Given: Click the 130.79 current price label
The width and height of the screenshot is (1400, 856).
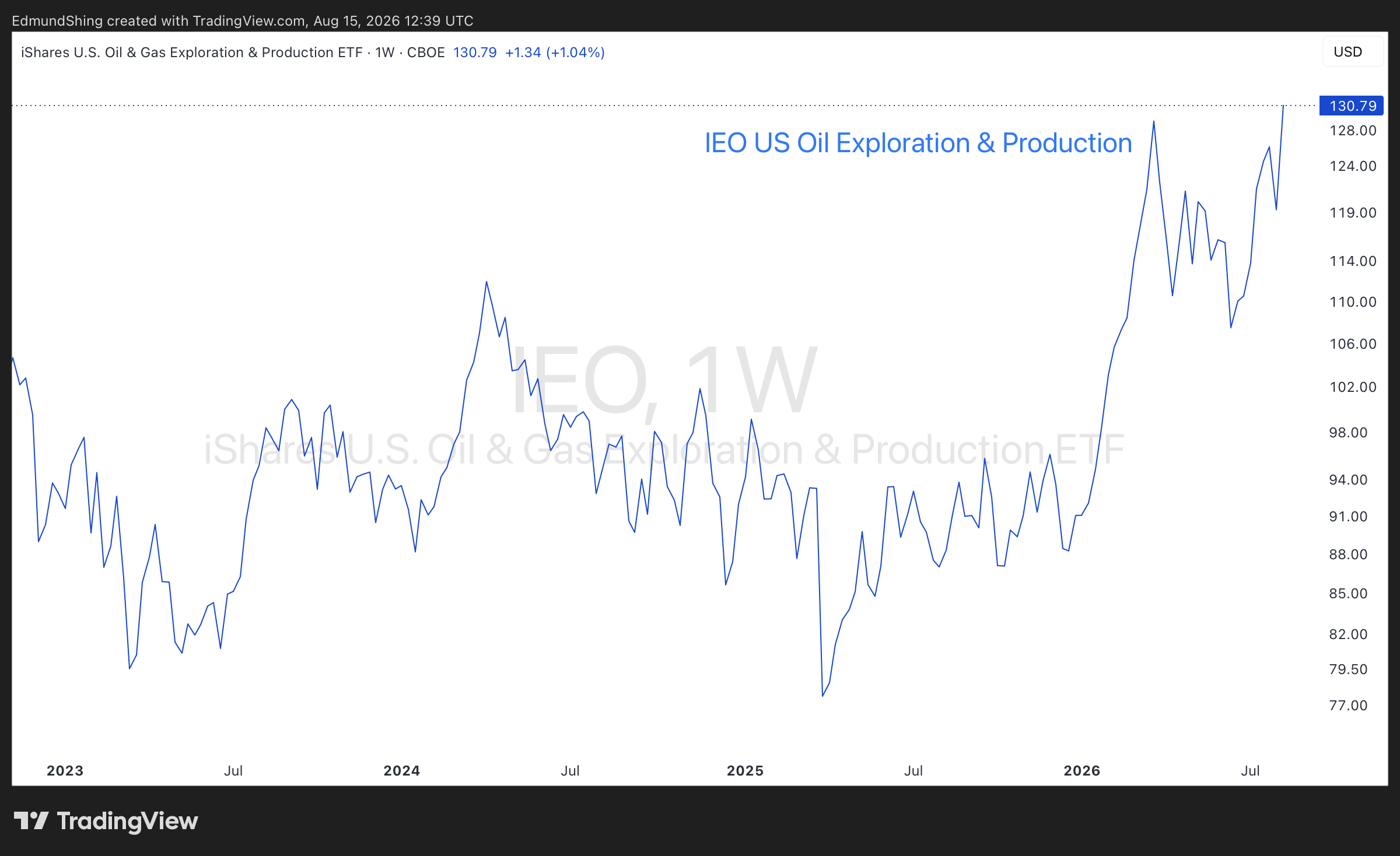Looking at the screenshot, I should (x=1352, y=106).
